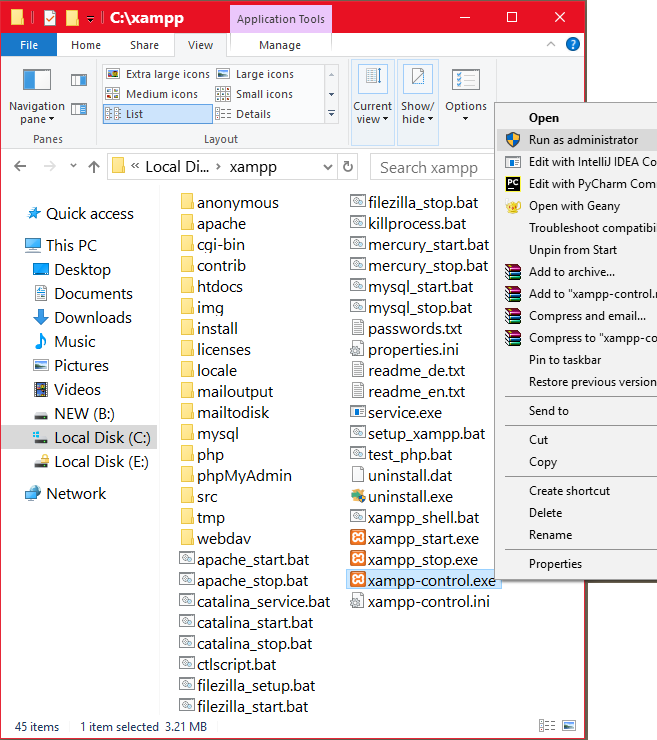Select the xampp_start.exe file icon
This screenshot has width=657, height=740.
358,537
